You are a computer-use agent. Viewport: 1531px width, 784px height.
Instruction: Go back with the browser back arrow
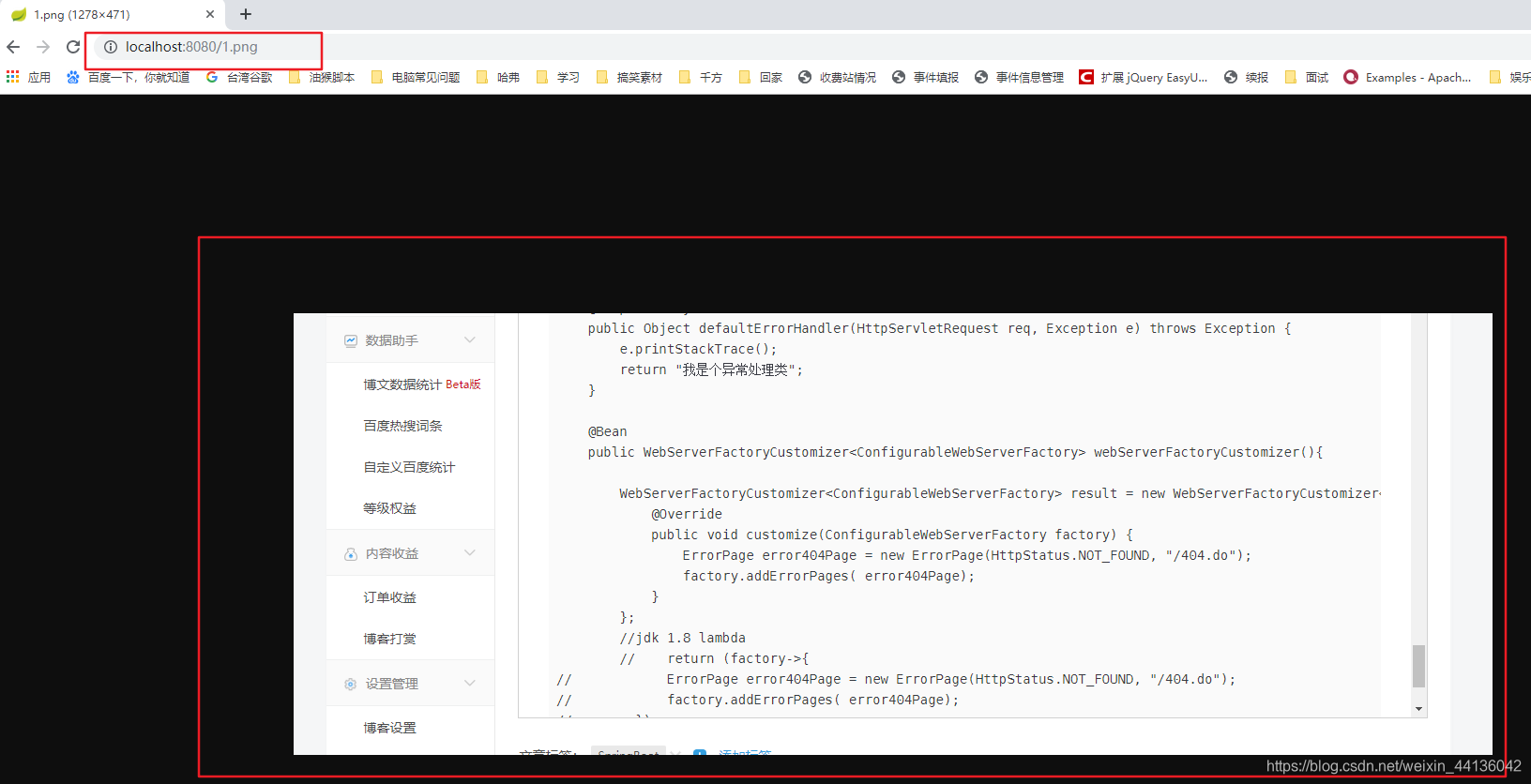click(x=13, y=47)
